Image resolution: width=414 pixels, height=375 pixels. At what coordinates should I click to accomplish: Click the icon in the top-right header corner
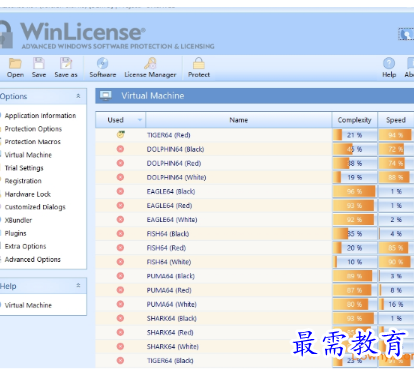(x=406, y=34)
